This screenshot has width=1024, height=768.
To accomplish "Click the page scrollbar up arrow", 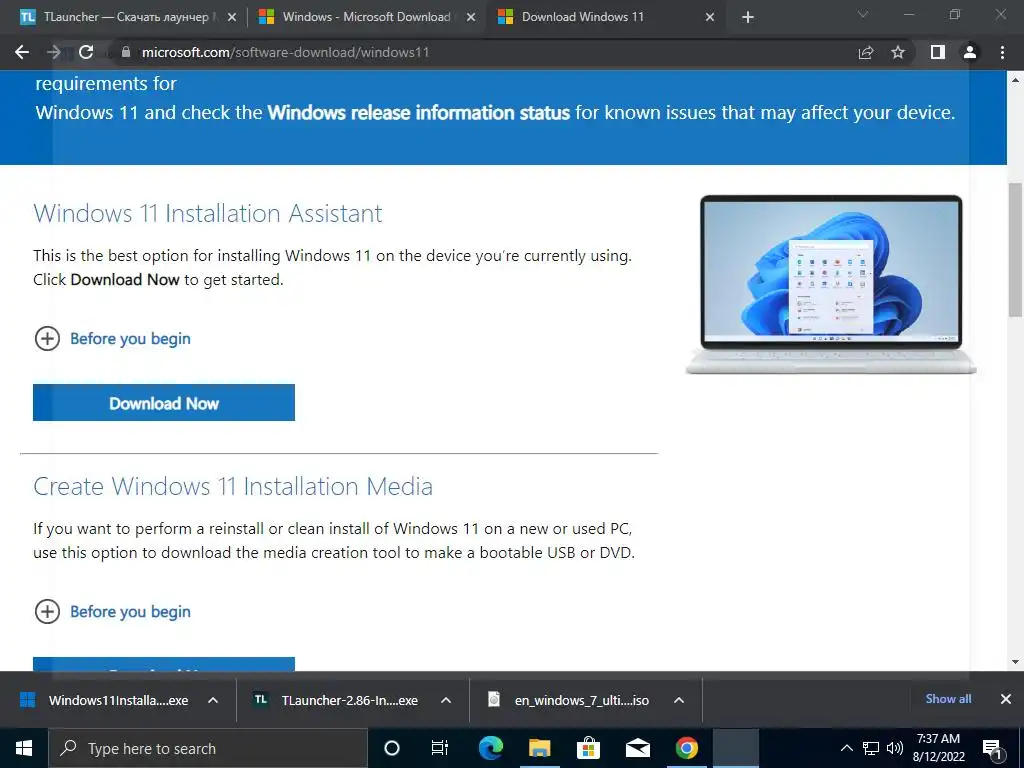I will click(x=1016, y=80).
